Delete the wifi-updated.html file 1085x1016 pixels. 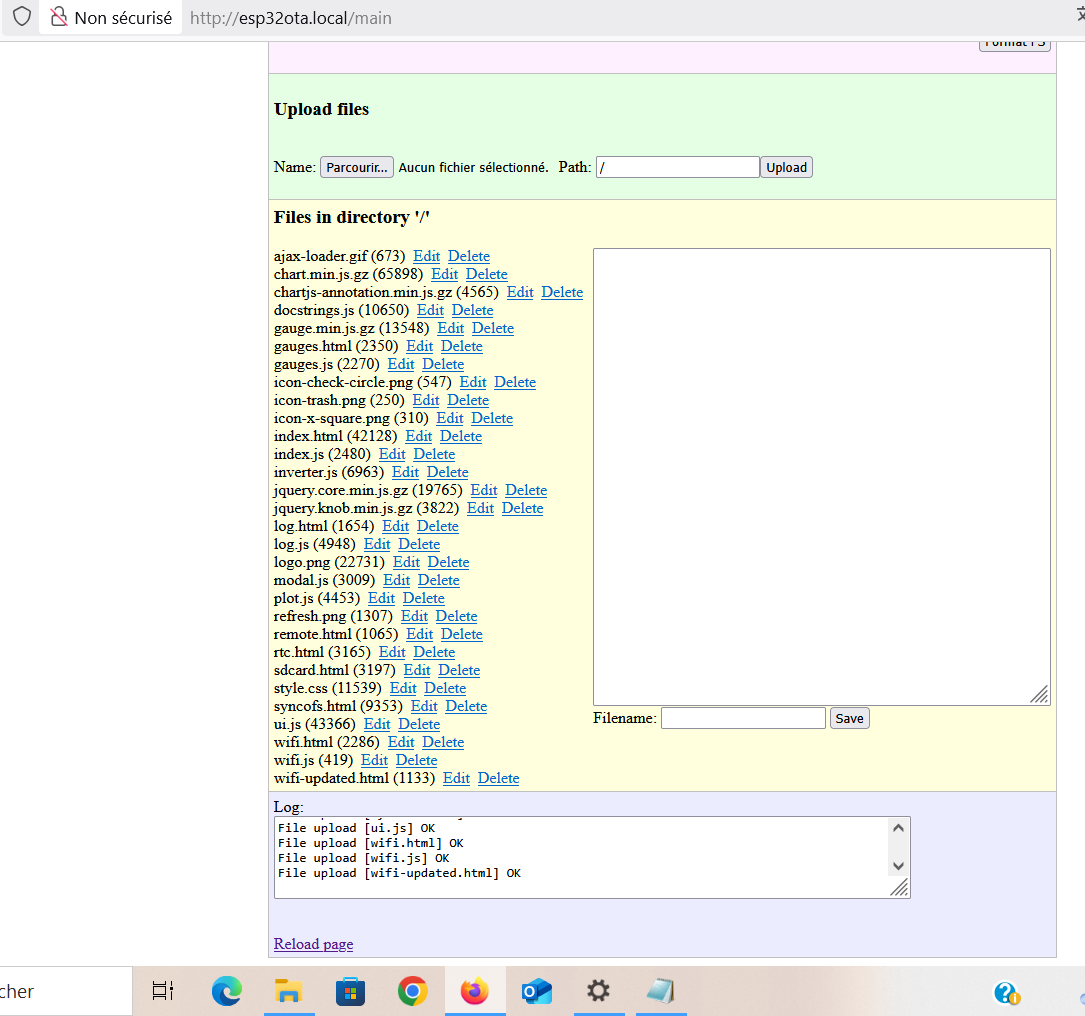tap(498, 778)
